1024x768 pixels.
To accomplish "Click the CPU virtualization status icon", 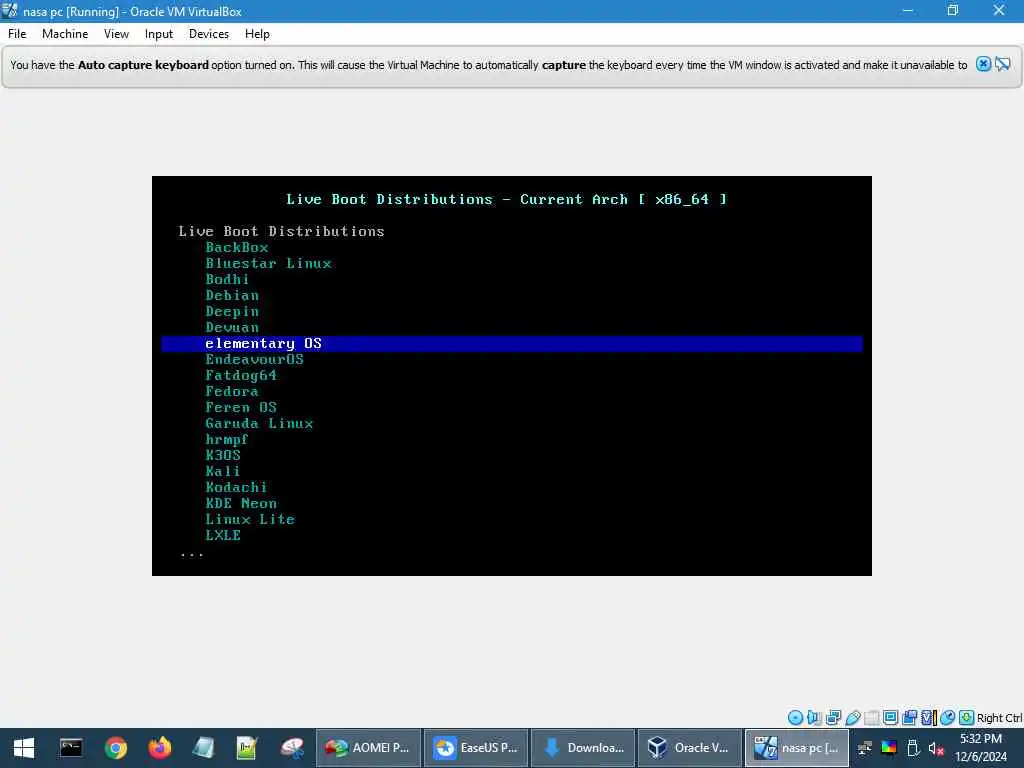I will coord(928,718).
